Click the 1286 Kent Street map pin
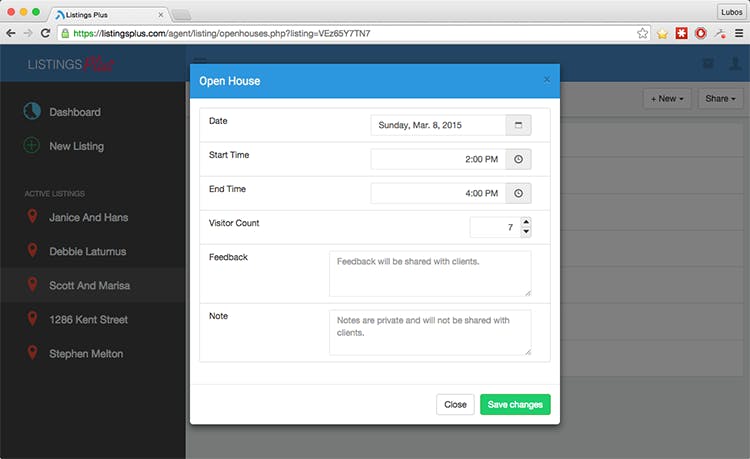Screen dimensions: 750x459 coord(32,318)
